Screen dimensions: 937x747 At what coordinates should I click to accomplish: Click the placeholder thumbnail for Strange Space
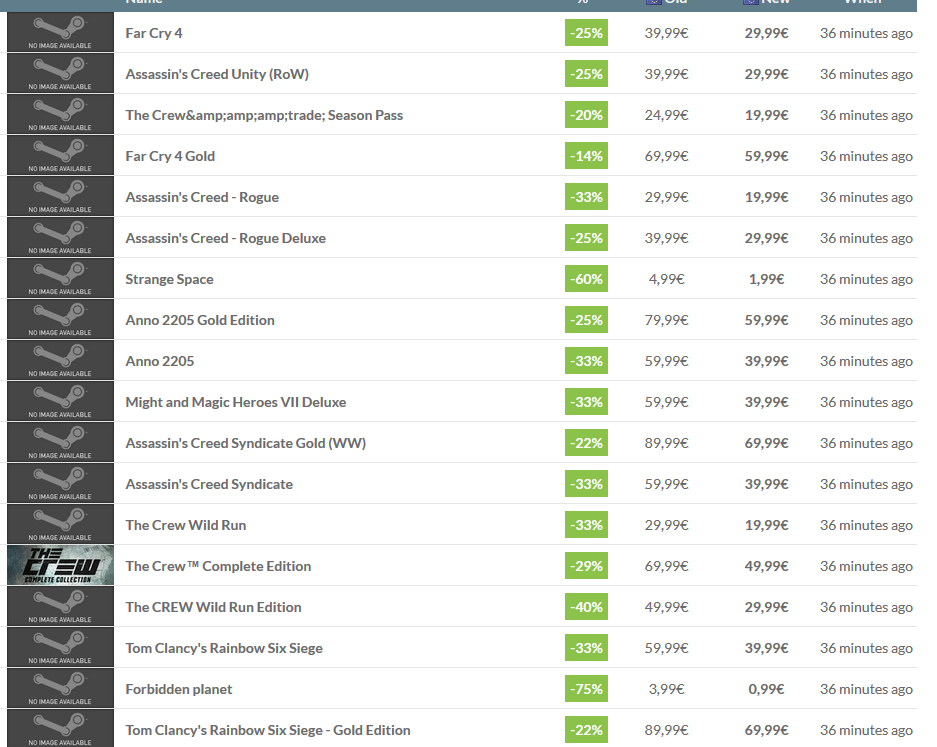pos(60,278)
